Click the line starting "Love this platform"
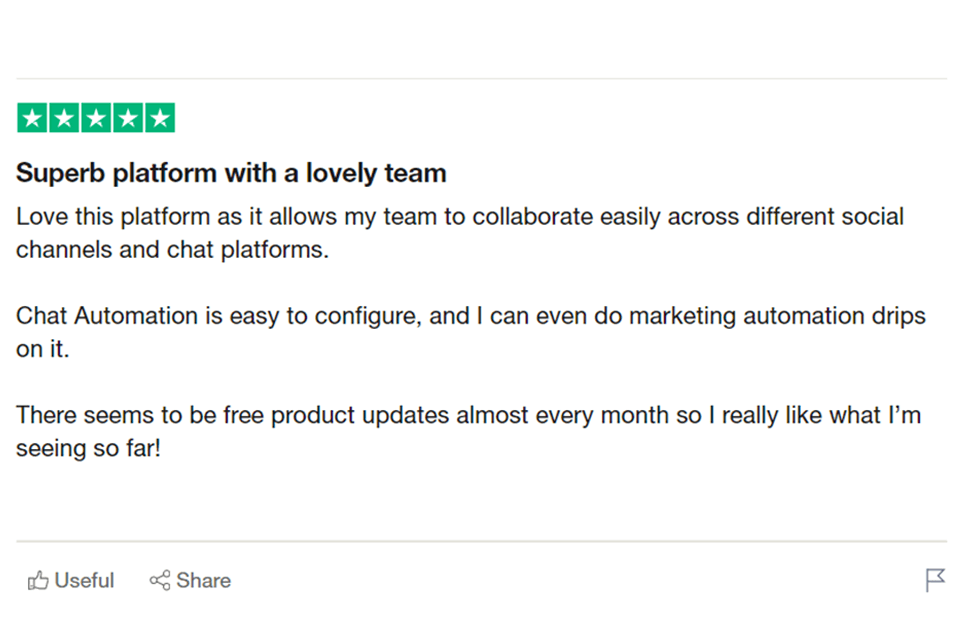The image size is (960, 640). pos(459,216)
